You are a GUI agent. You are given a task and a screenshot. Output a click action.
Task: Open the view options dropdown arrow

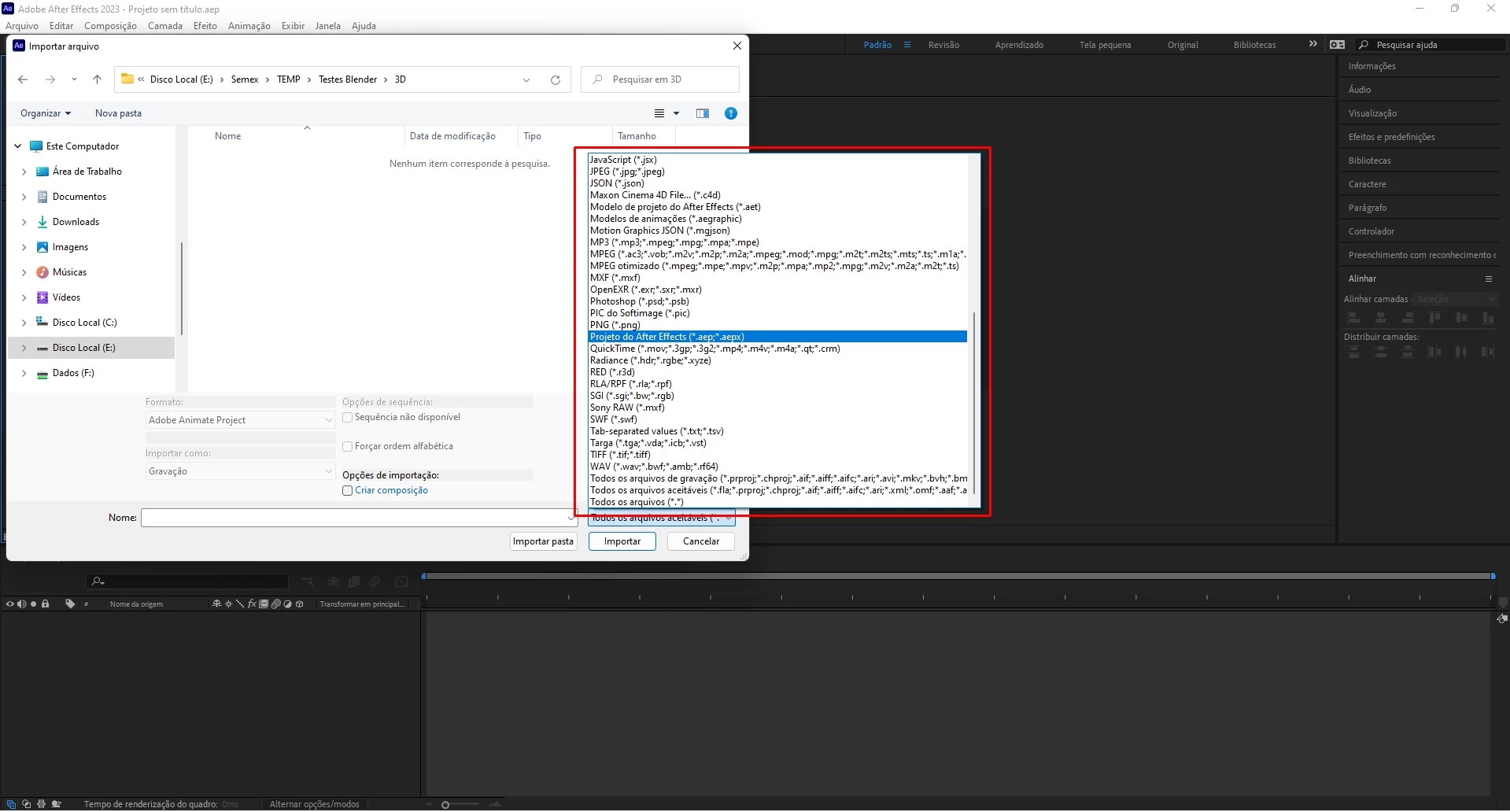[676, 113]
